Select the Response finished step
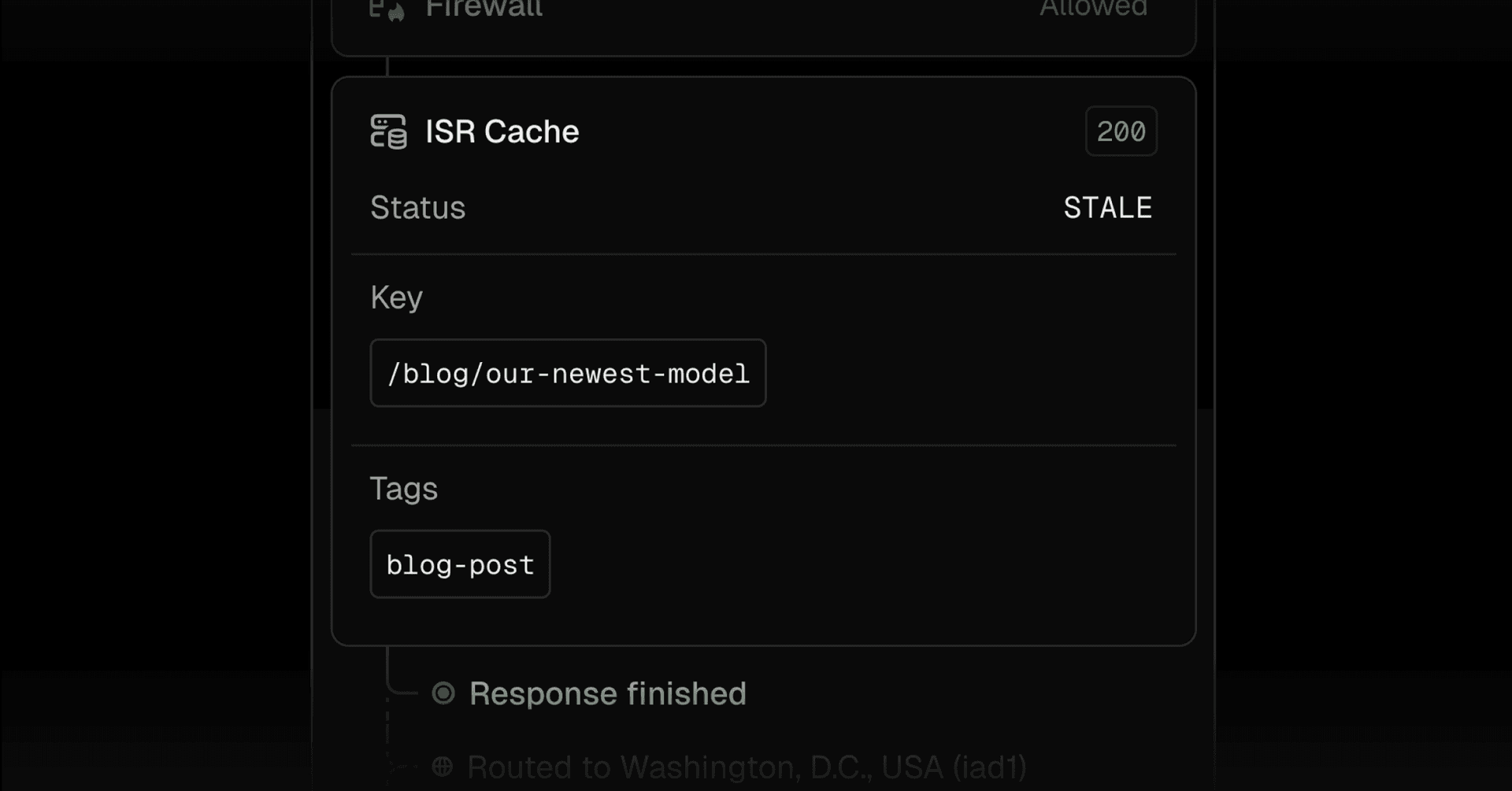Viewport: 1512px width, 791px height. [607, 693]
